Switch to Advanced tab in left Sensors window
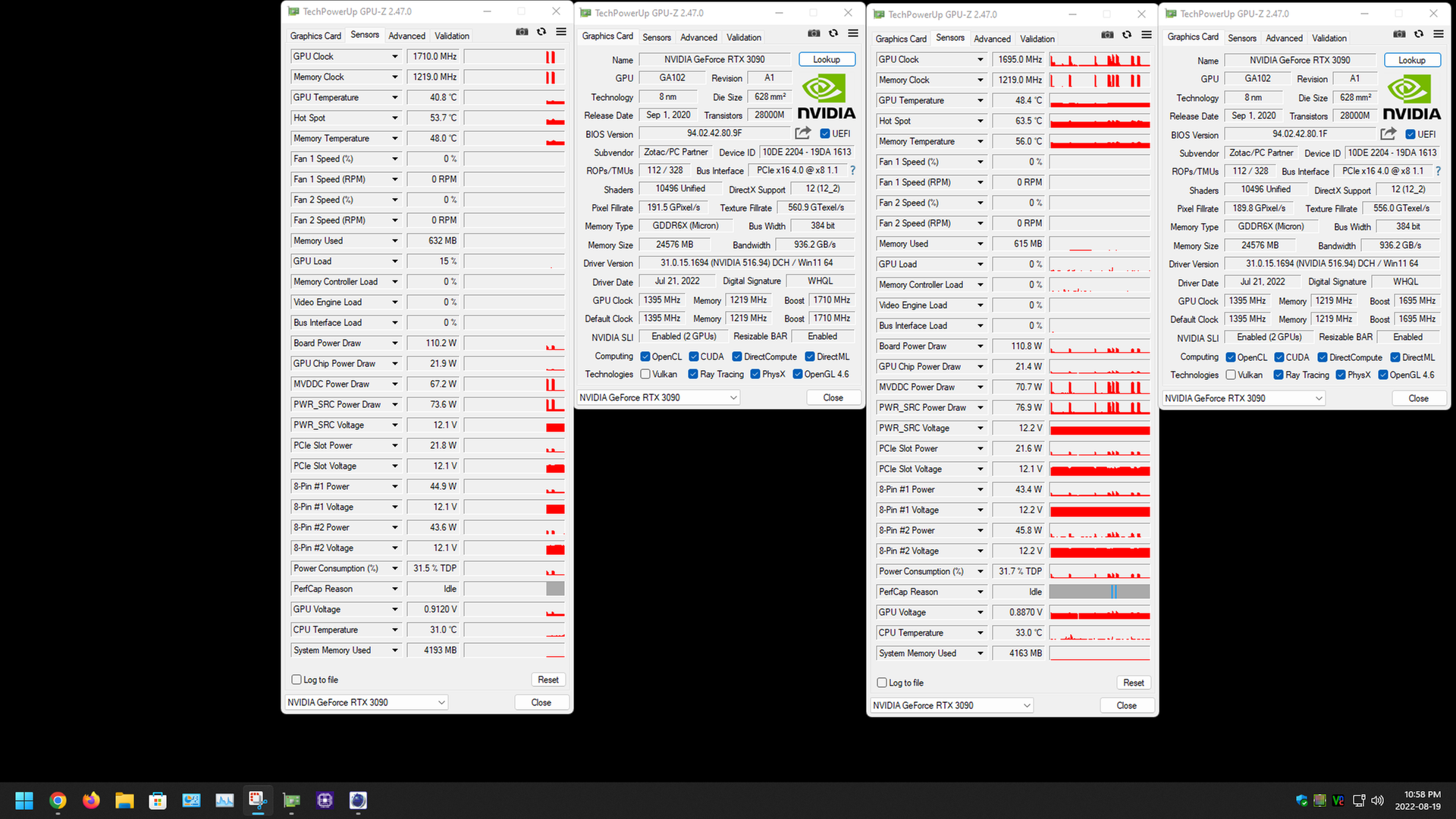 pos(406,36)
